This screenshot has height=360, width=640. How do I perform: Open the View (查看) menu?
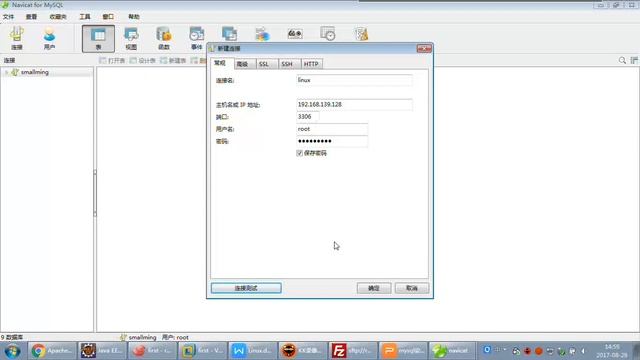tap(31, 17)
